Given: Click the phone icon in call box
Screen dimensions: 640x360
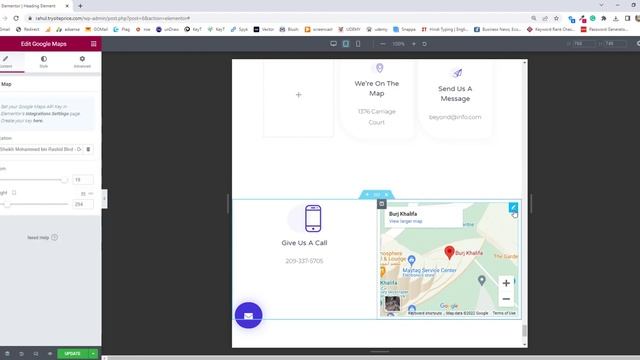Looking at the screenshot, I should 313,218.
